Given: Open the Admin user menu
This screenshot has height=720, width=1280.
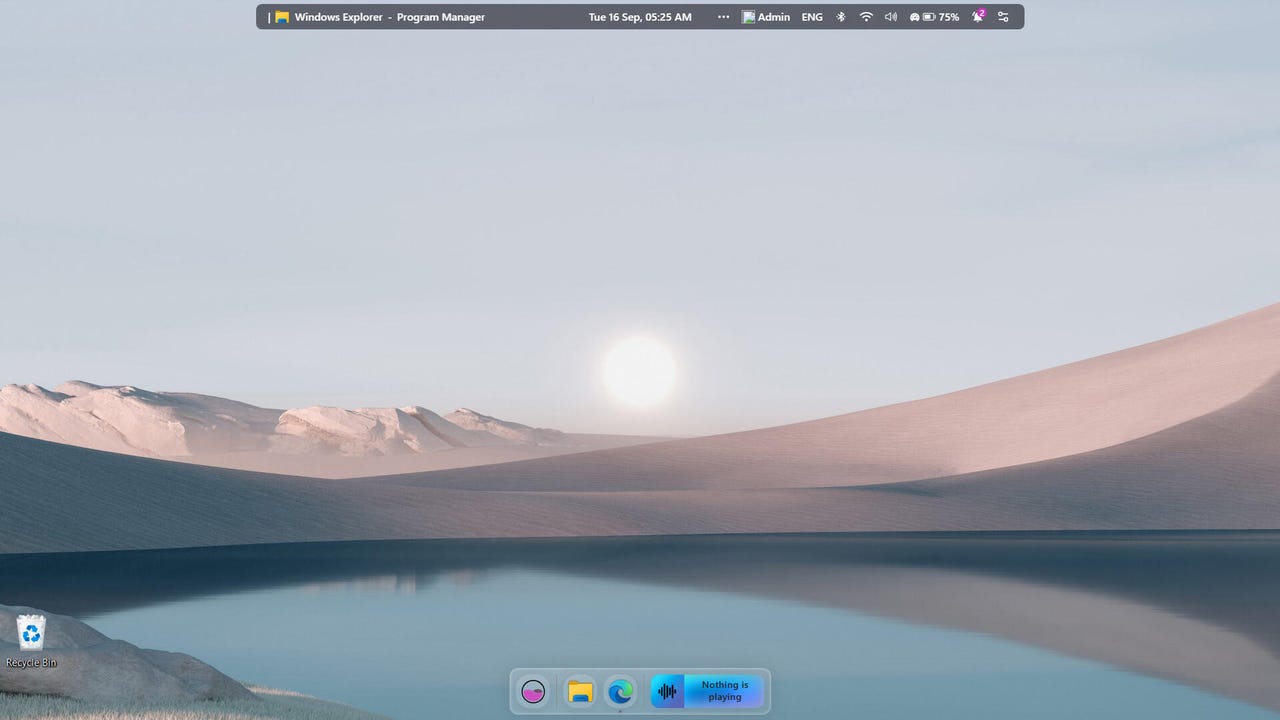Looking at the screenshot, I should click(773, 17).
